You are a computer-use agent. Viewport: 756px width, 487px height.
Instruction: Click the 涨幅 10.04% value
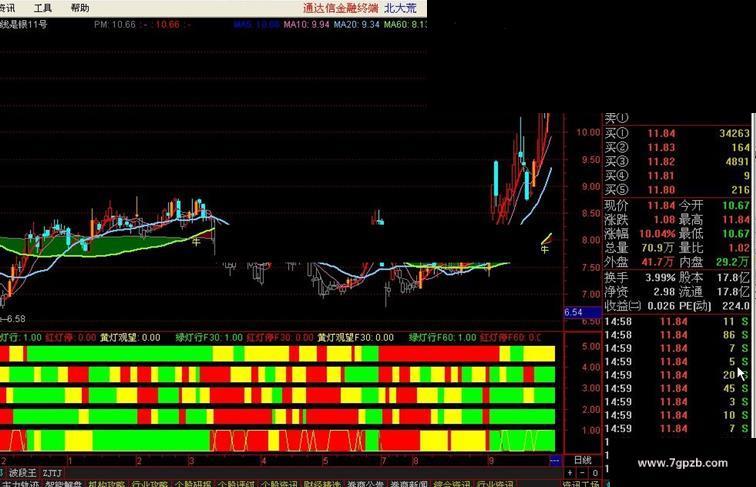658,234
